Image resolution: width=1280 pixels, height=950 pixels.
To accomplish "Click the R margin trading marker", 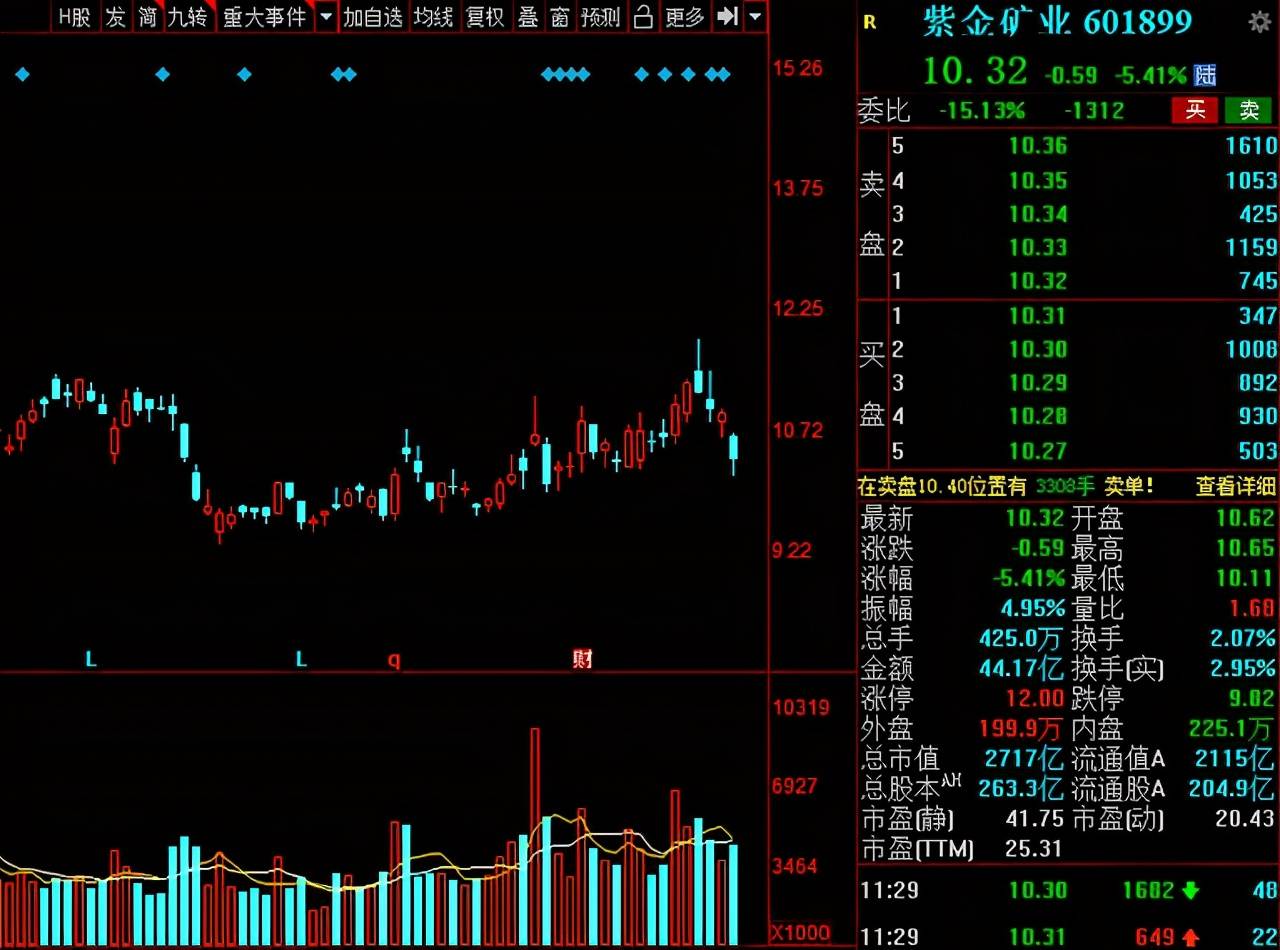I will pos(869,22).
